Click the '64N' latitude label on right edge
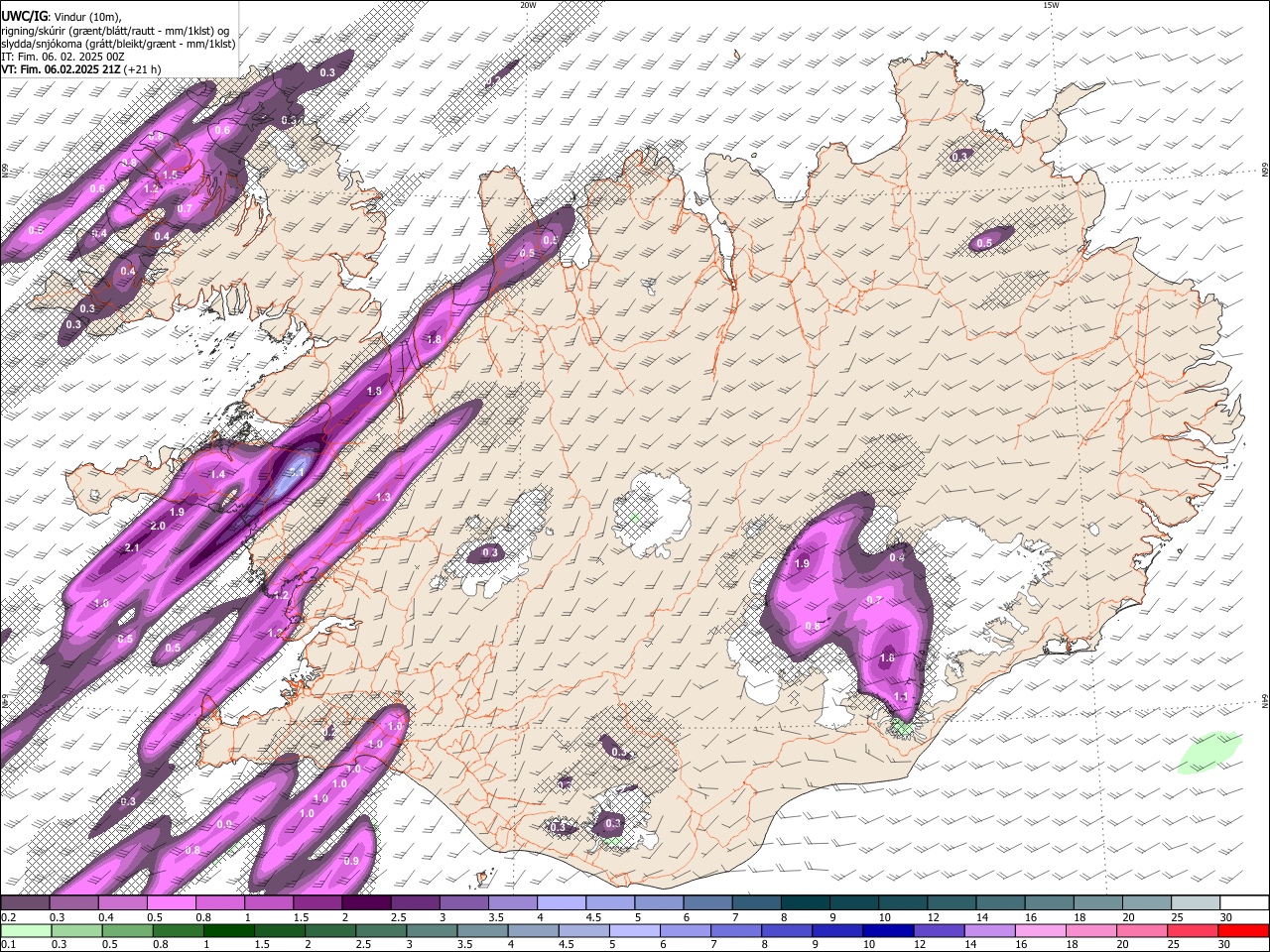 click(x=1265, y=700)
